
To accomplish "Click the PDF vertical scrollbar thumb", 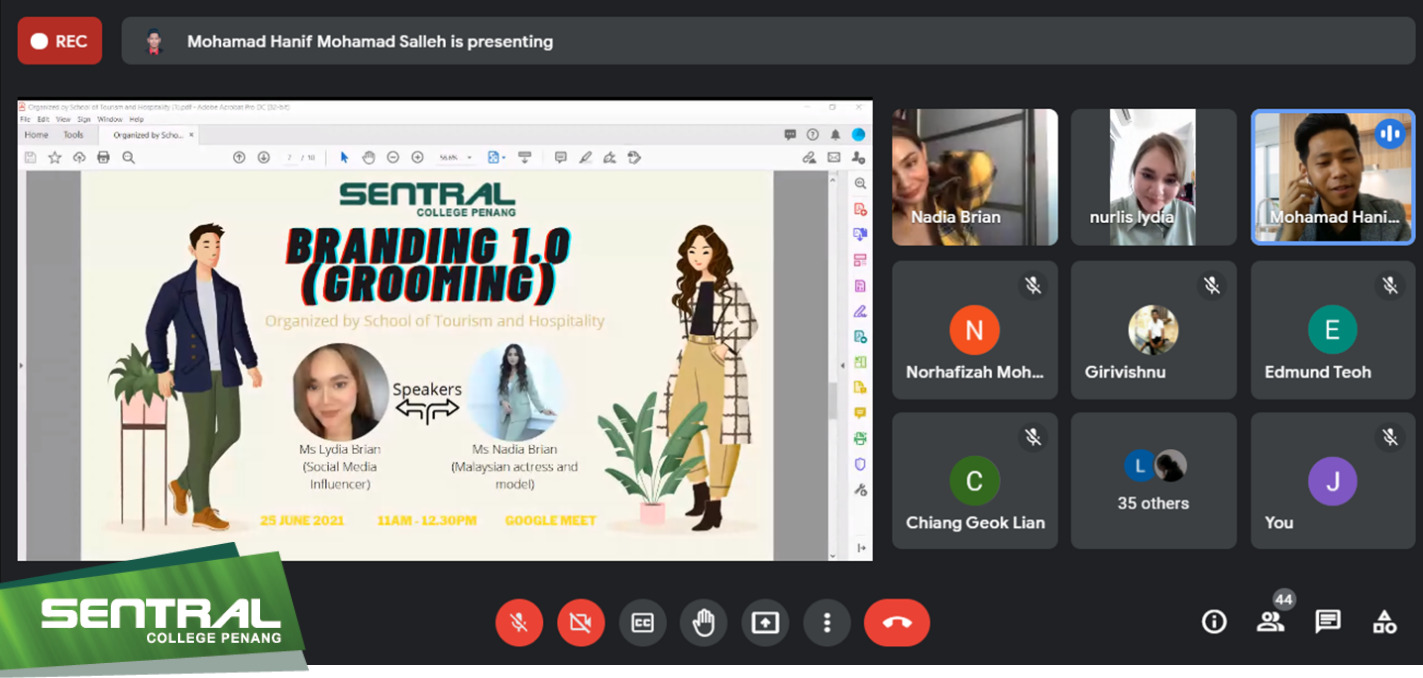I will pyautogui.click(x=832, y=400).
